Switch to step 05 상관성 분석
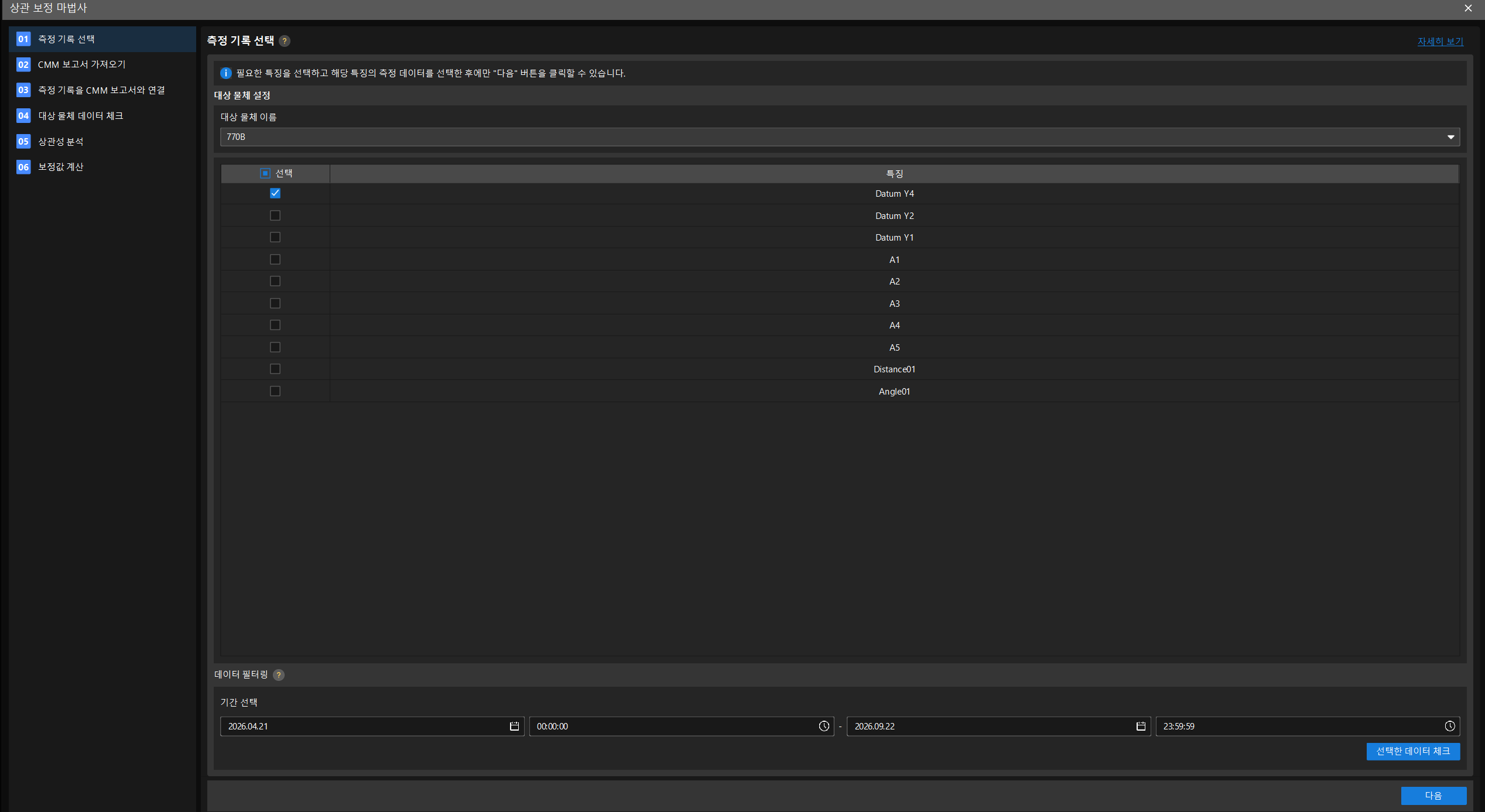Screen dimensions: 1485x812 [102, 141]
